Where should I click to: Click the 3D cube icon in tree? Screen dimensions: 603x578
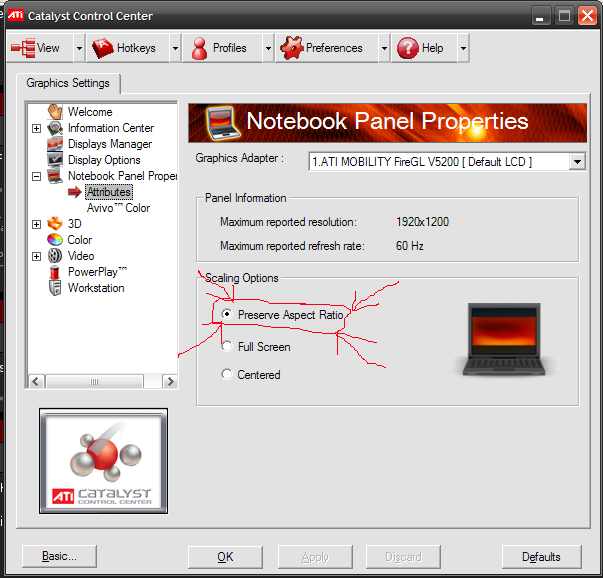(x=55, y=224)
